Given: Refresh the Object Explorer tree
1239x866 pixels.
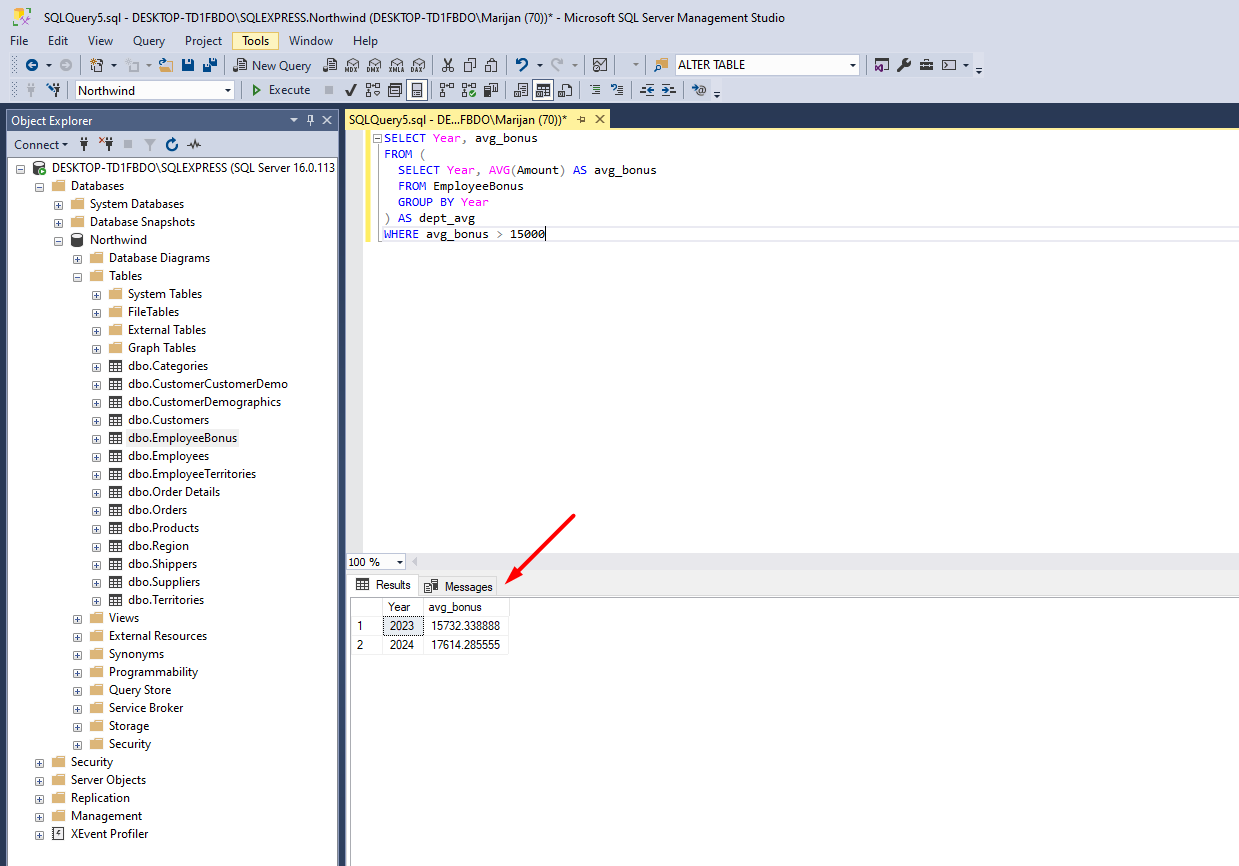Looking at the screenshot, I should (x=172, y=144).
